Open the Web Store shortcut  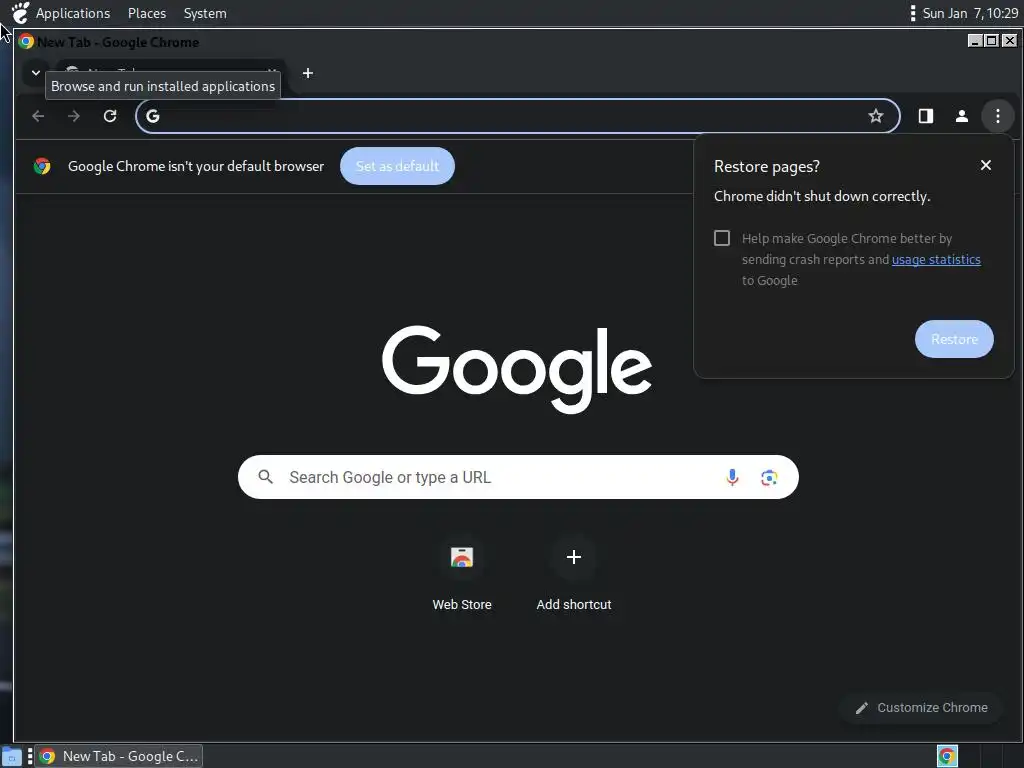462,575
